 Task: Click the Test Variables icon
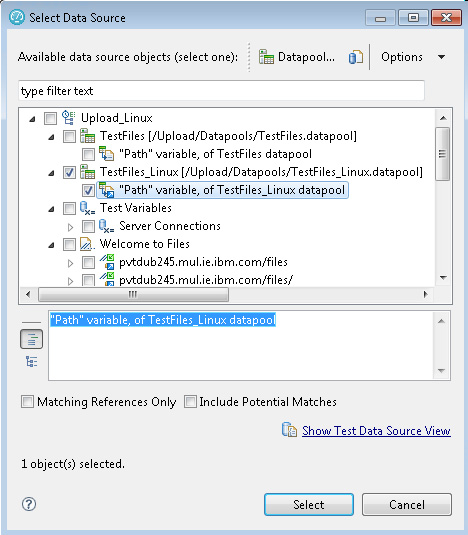(x=87, y=208)
